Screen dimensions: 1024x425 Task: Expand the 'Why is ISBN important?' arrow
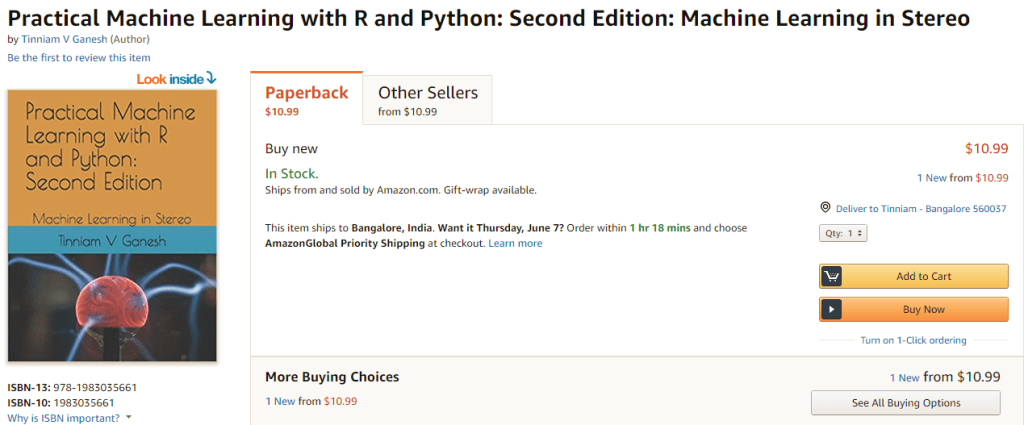pos(129,418)
